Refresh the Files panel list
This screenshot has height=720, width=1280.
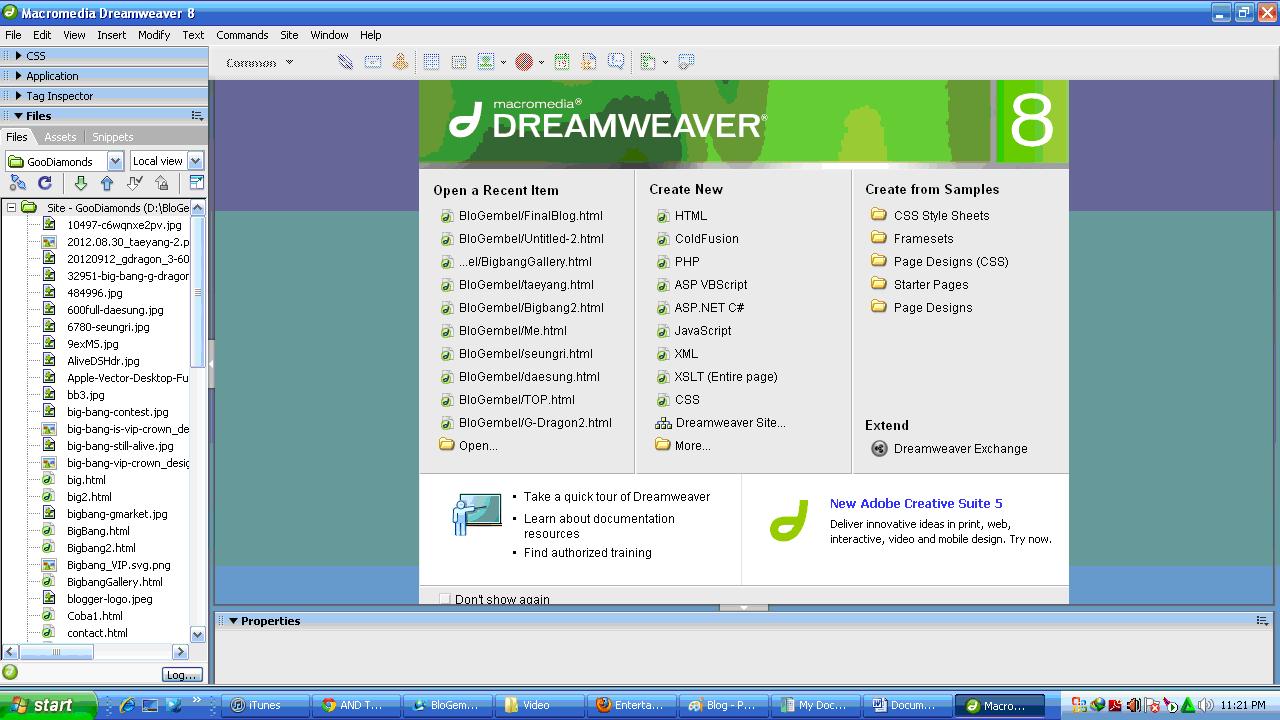(x=45, y=183)
